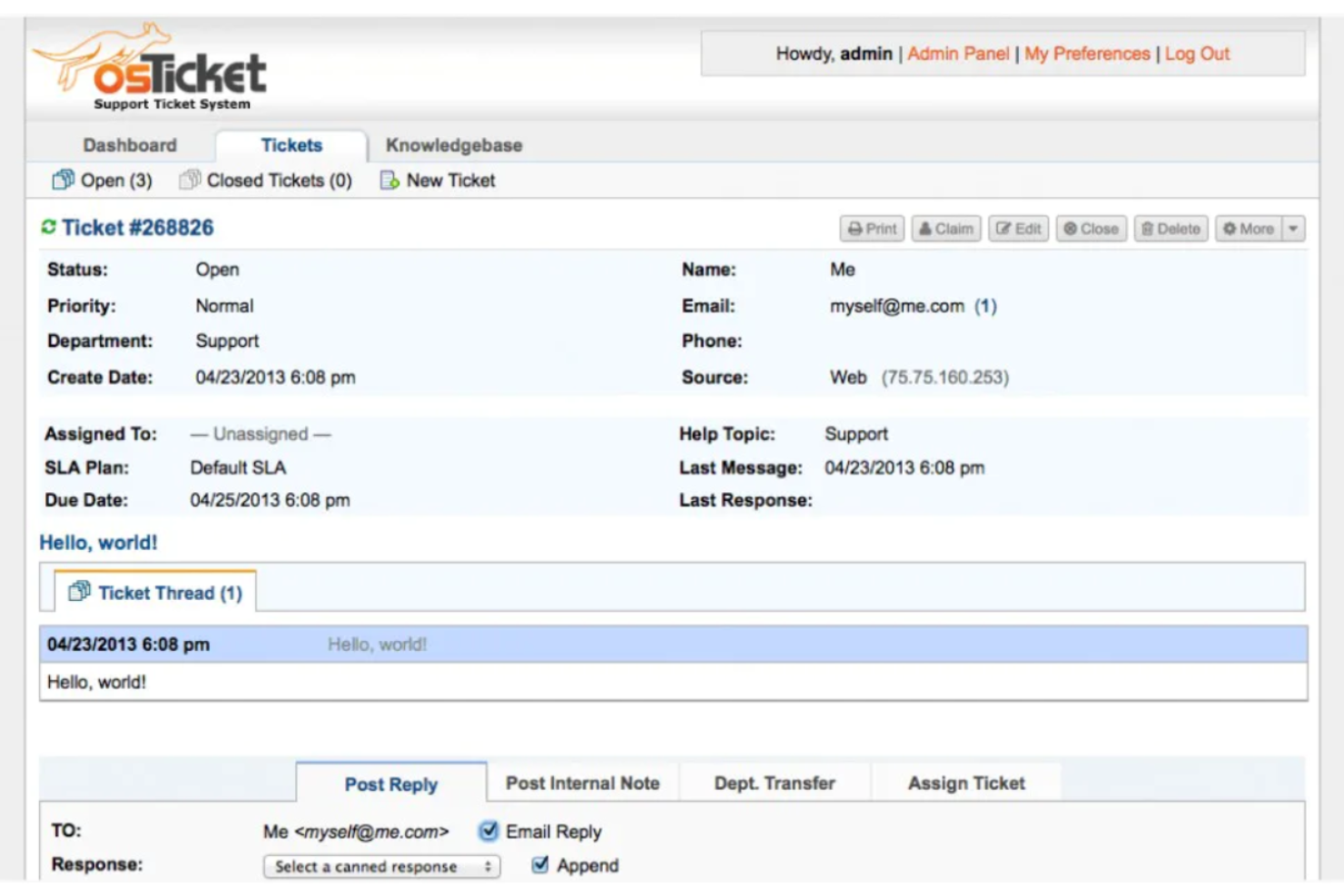Image resolution: width=1344 pixels, height=896 pixels.
Task: Close ticket #268826 with the Close icon
Action: pyautogui.click(x=1092, y=228)
